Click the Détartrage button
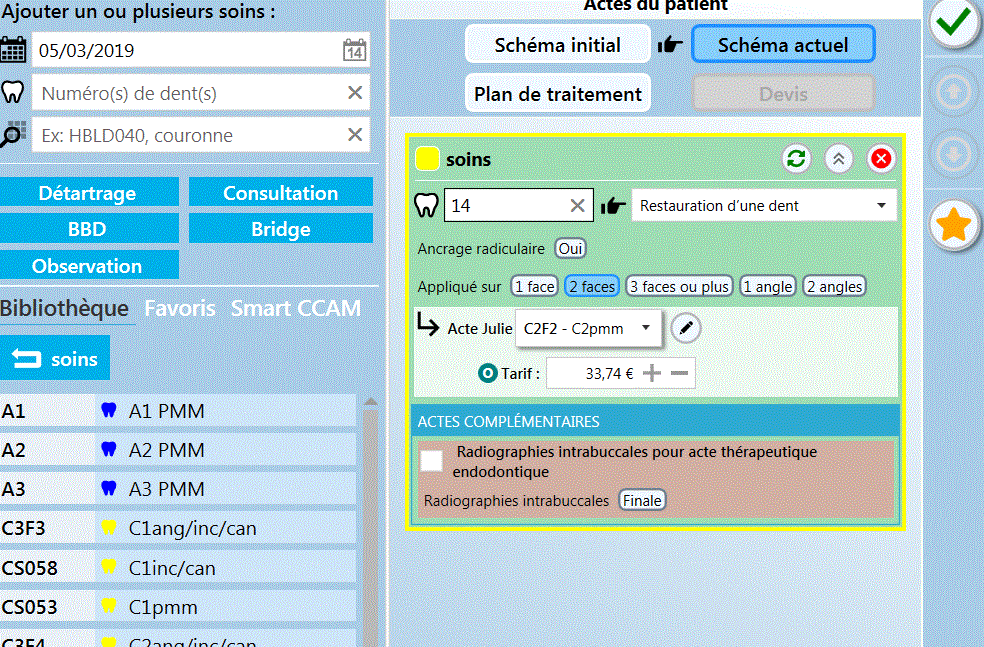Image resolution: width=984 pixels, height=647 pixels. (x=88, y=193)
